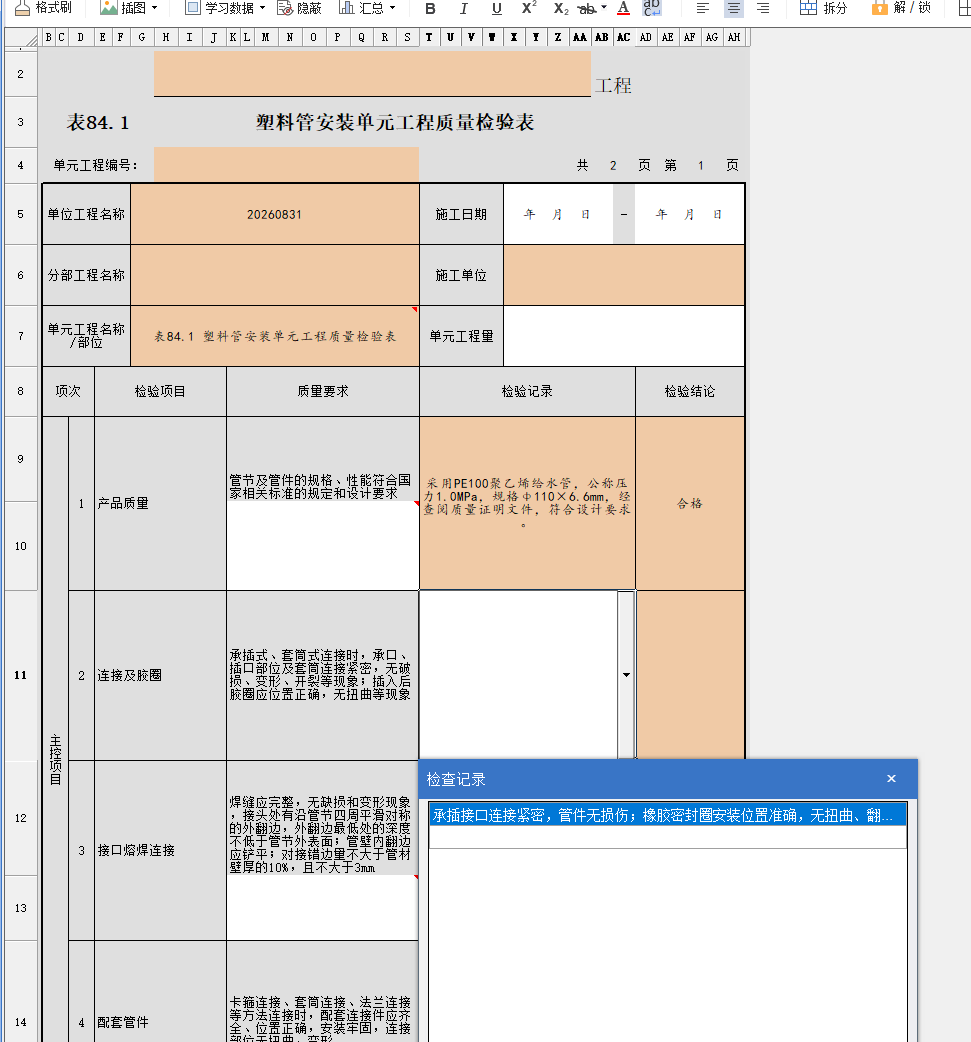This screenshot has height=1042, width=971.
Task: Select column header AA
Action: [x=580, y=37]
